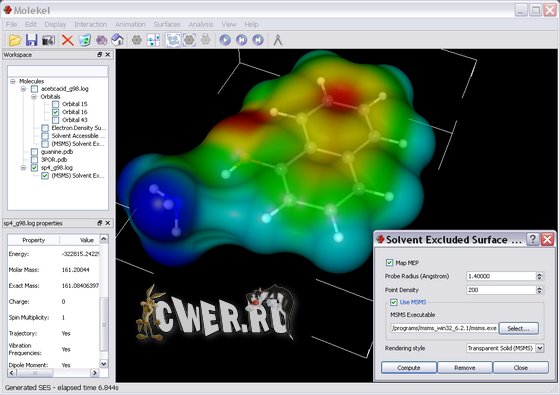Open the Surfaces menu
Image resolution: width=560 pixels, height=395 pixels.
point(167,25)
